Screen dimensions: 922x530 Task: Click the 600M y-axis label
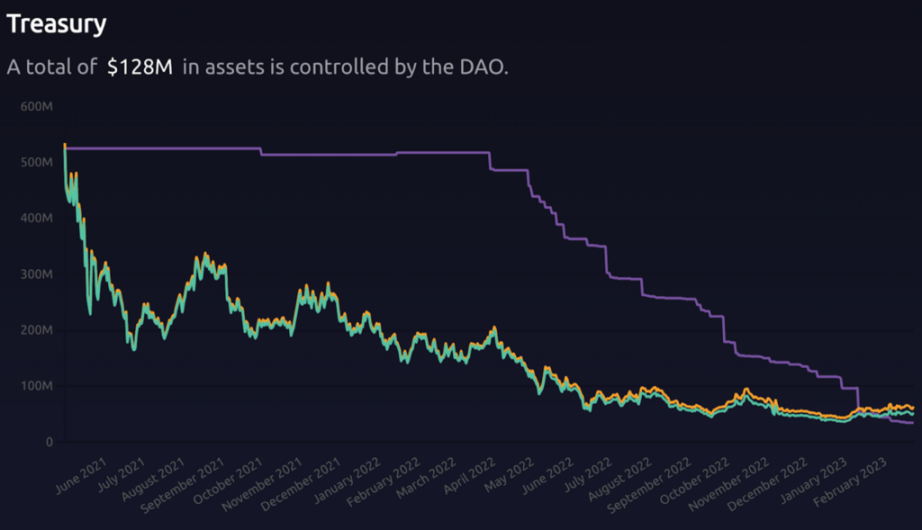pos(36,106)
